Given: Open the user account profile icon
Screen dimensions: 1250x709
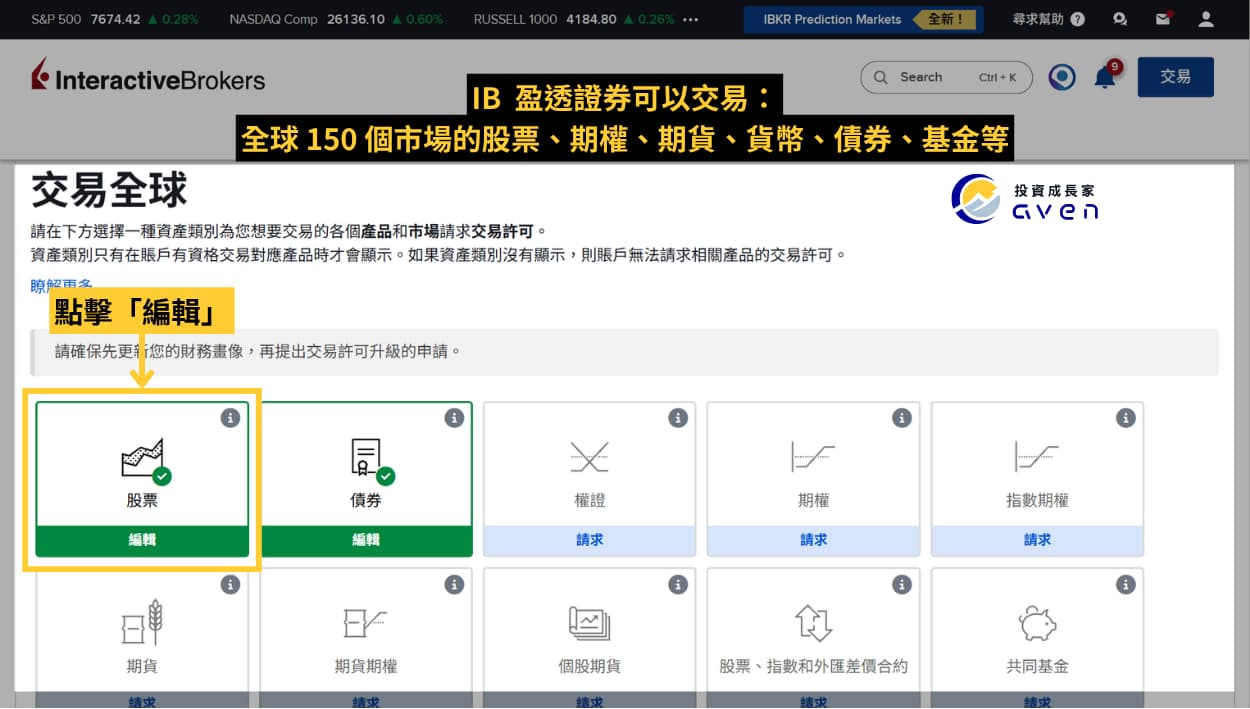Looking at the screenshot, I should coord(1206,18).
